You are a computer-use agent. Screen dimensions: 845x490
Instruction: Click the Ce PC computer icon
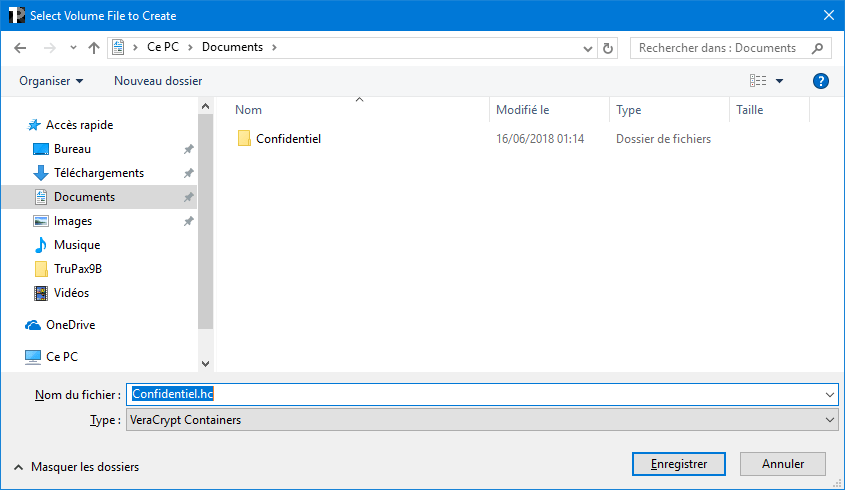[33, 357]
